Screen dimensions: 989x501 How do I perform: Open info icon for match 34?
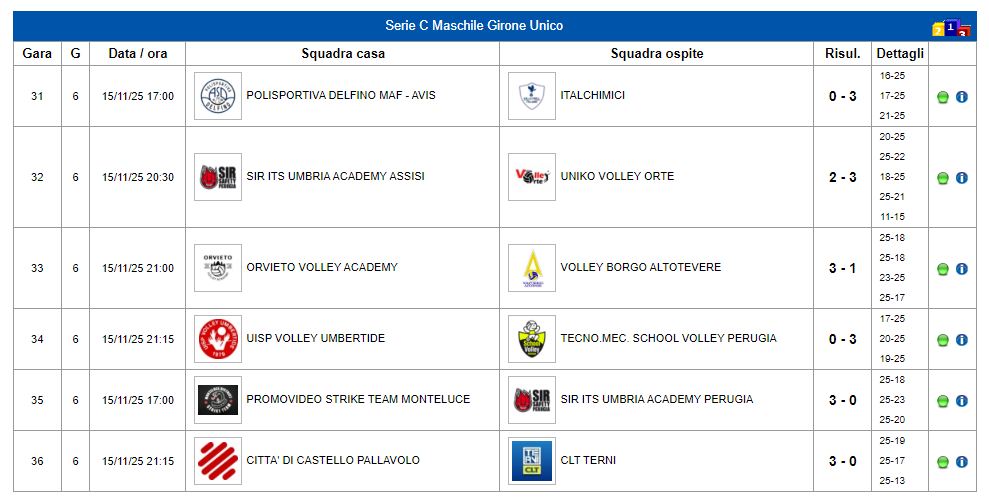click(x=962, y=340)
